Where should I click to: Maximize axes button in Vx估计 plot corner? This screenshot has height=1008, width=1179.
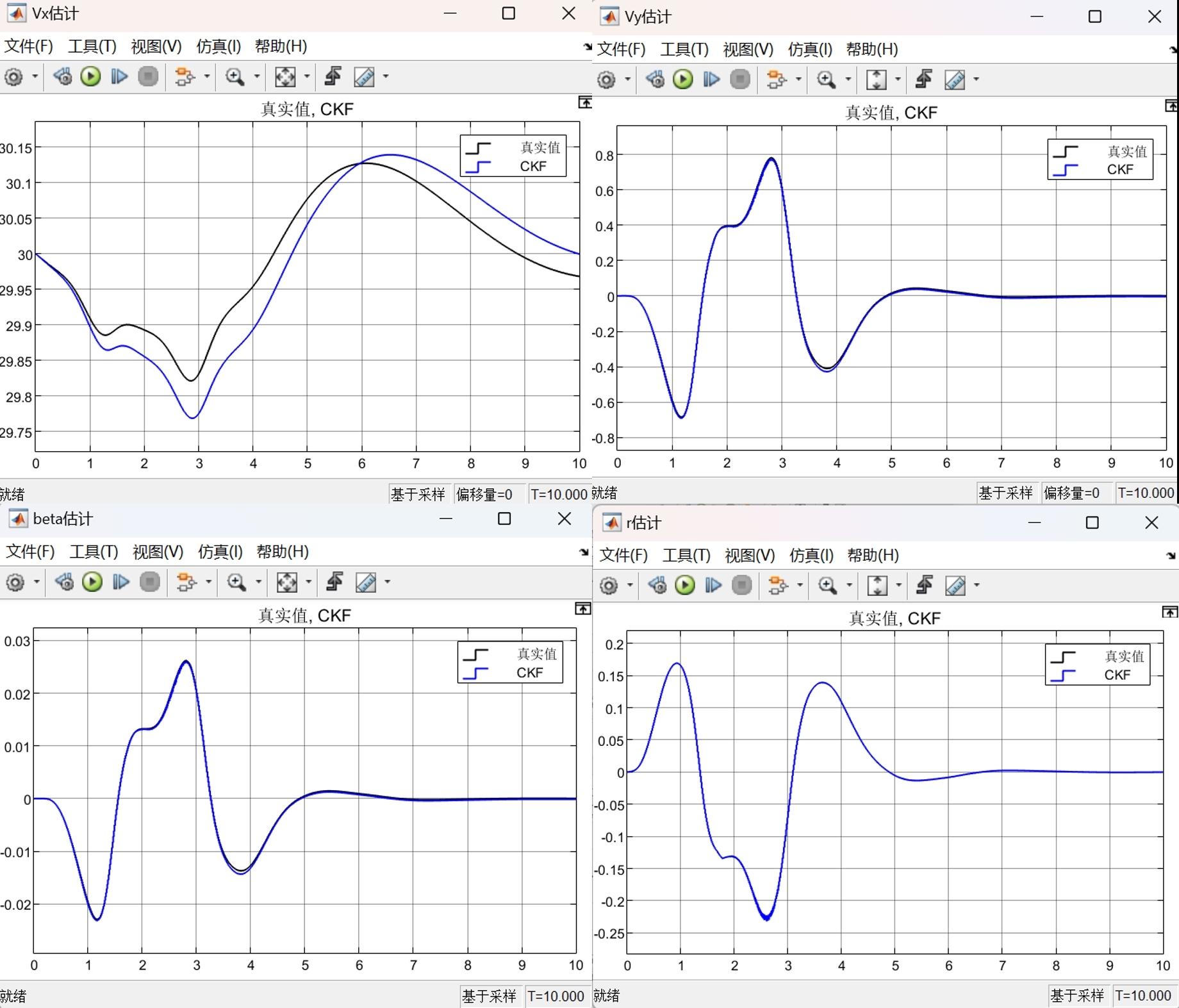coord(585,103)
